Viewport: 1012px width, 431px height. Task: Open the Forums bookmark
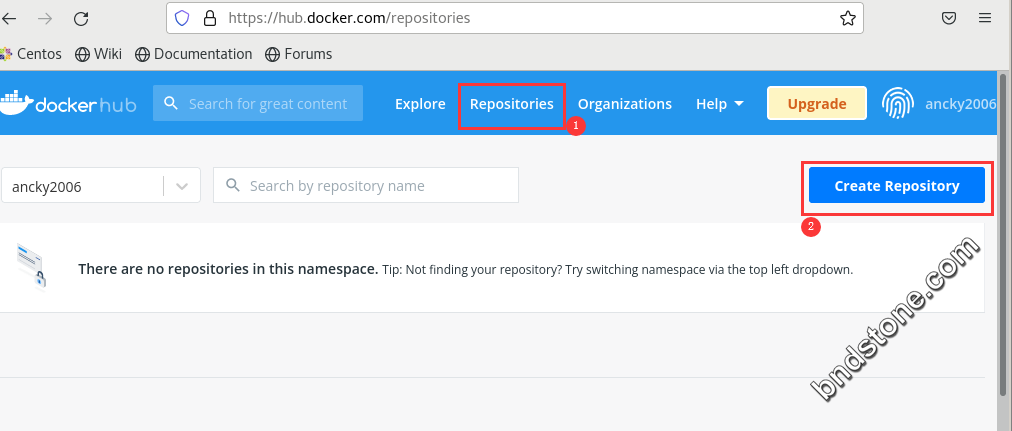tap(299, 54)
